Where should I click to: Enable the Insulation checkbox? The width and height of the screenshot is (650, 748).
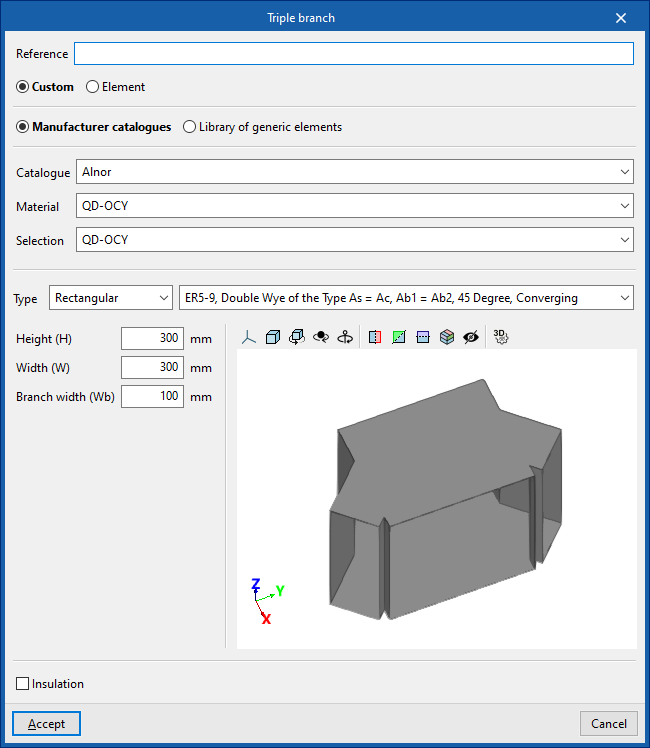point(22,684)
